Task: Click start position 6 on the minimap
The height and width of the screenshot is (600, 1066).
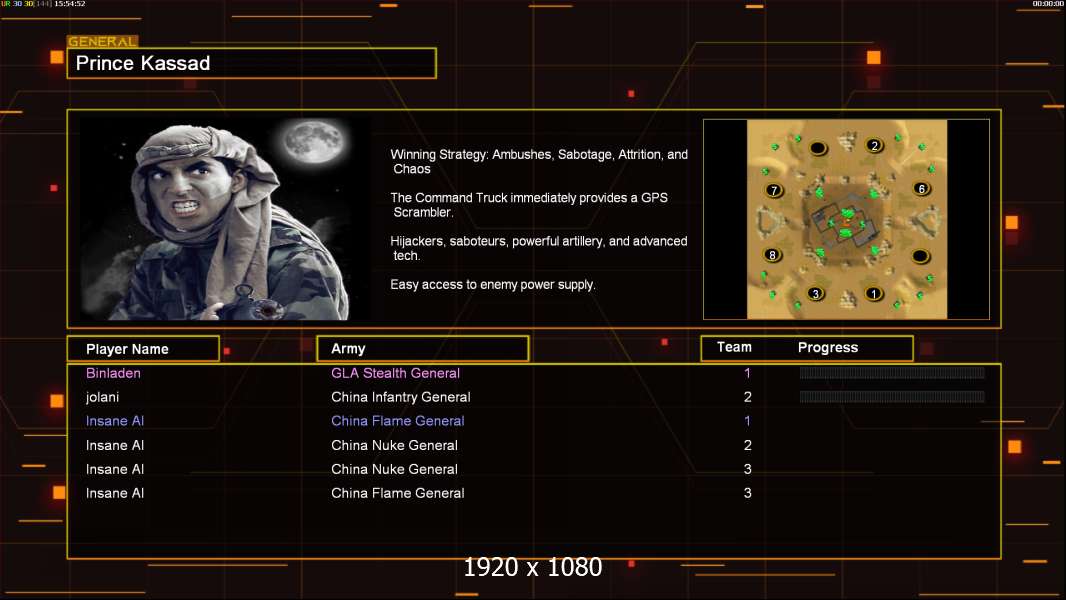Action: tap(921, 189)
